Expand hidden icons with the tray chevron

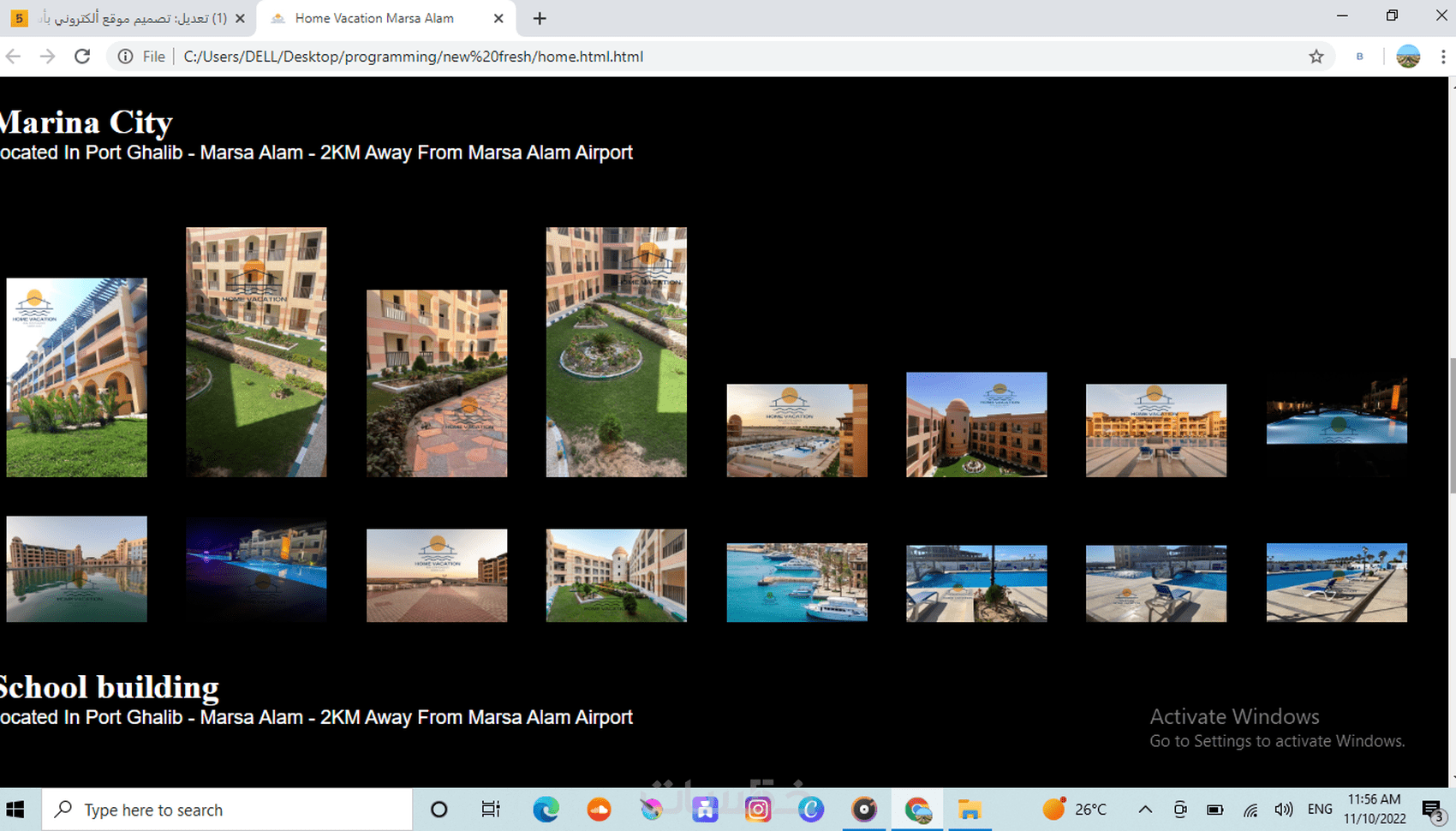point(1145,809)
